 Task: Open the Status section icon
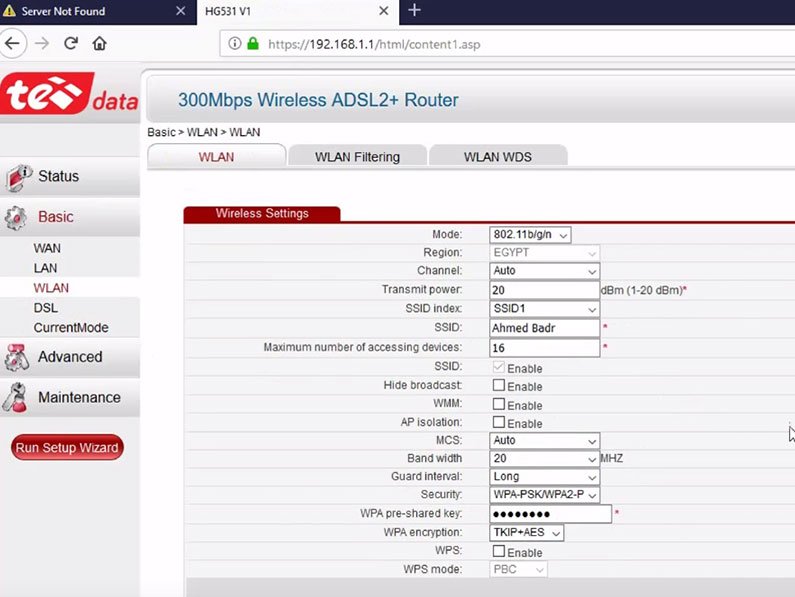19,177
